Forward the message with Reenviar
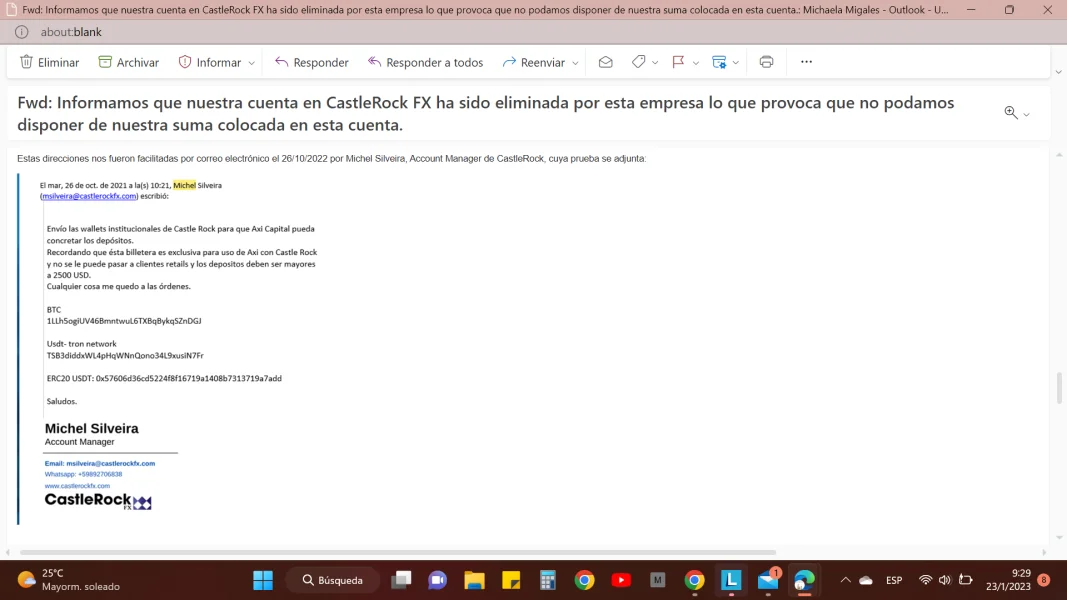The image size is (1067, 600). click(x=534, y=62)
